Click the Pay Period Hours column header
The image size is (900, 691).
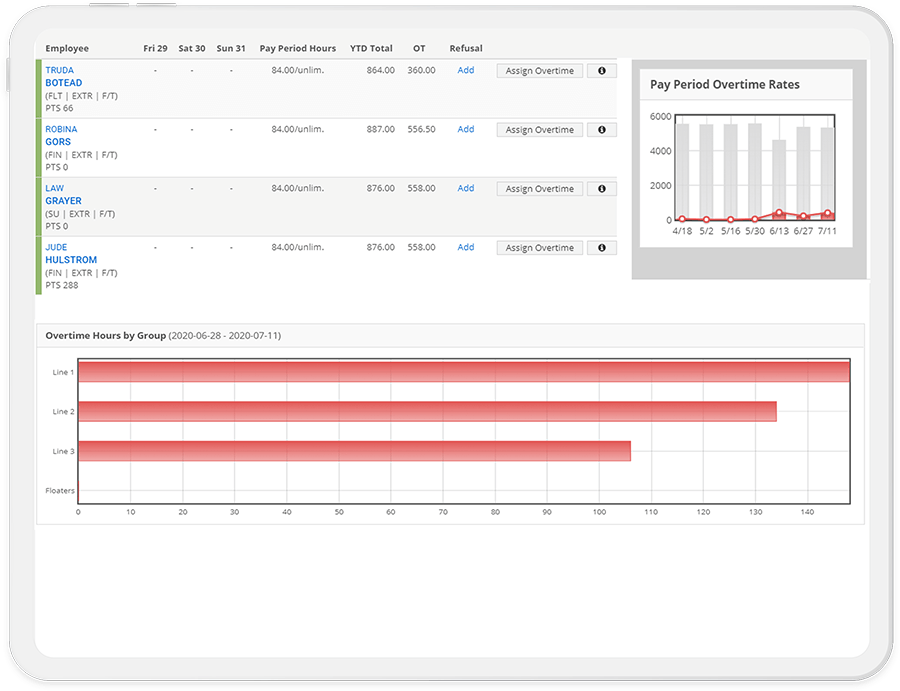coord(297,48)
